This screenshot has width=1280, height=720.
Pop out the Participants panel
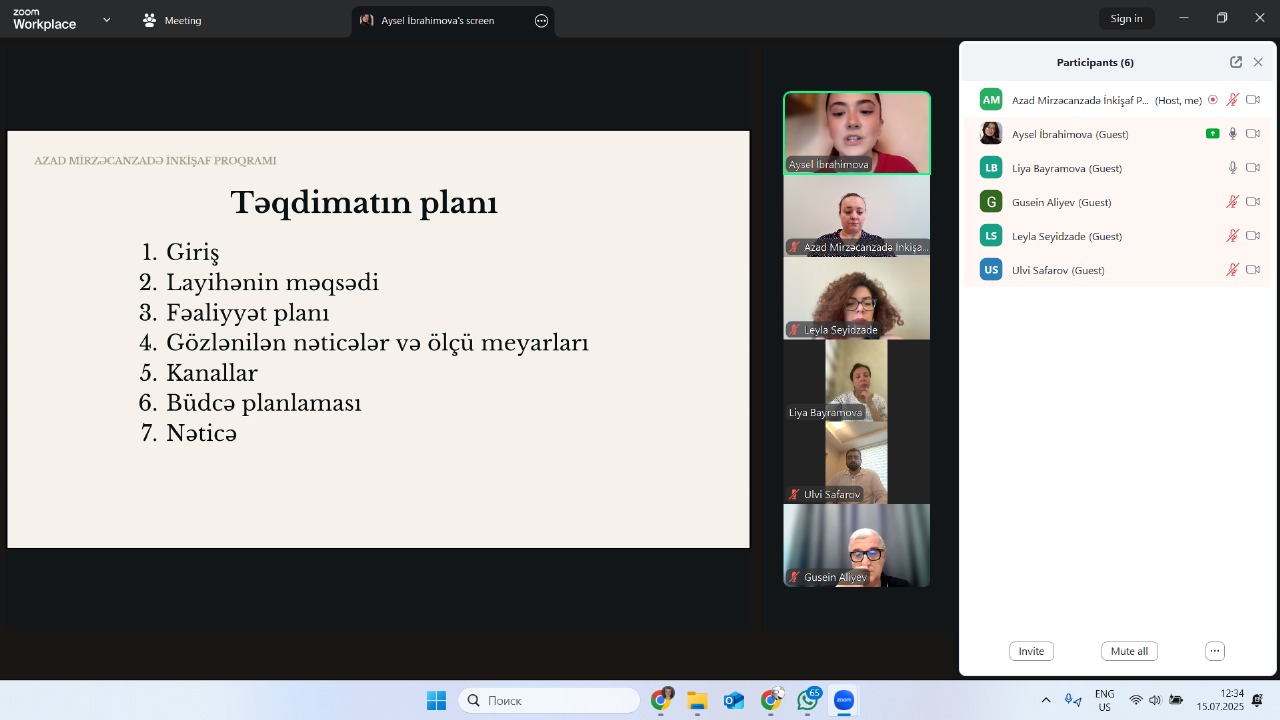[1236, 62]
